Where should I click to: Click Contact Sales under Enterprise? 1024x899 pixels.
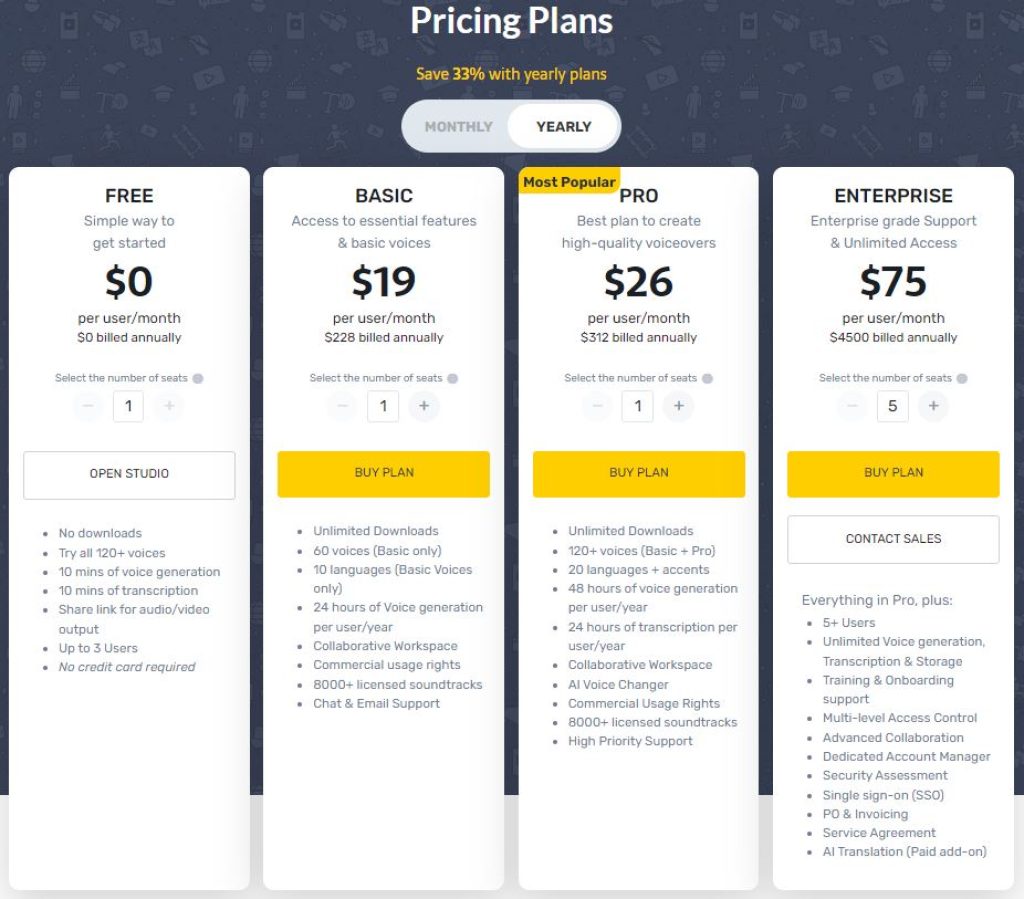pyautogui.click(x=893, y=538)
